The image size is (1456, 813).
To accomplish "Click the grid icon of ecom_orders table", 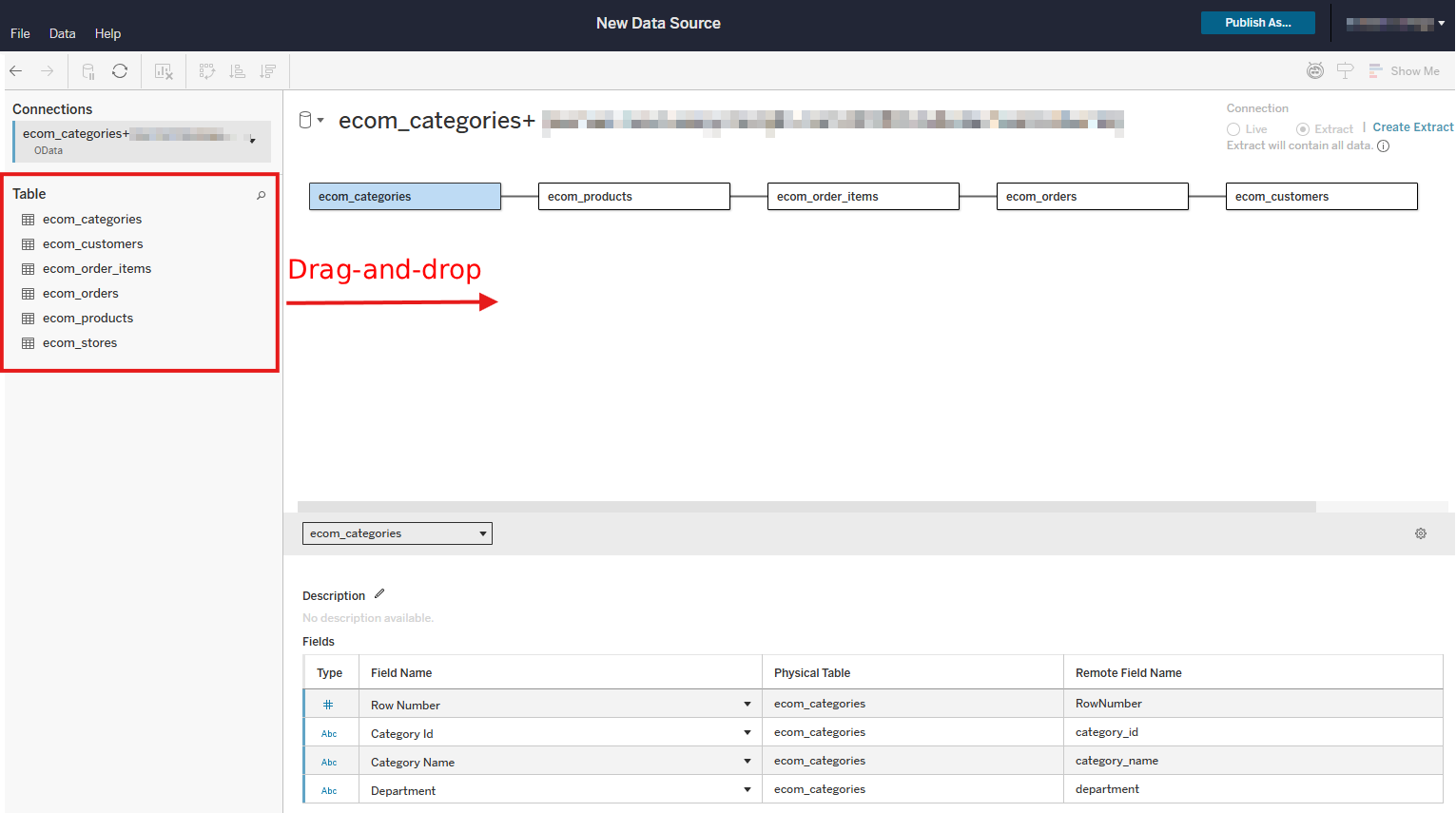I will [28, 294].
